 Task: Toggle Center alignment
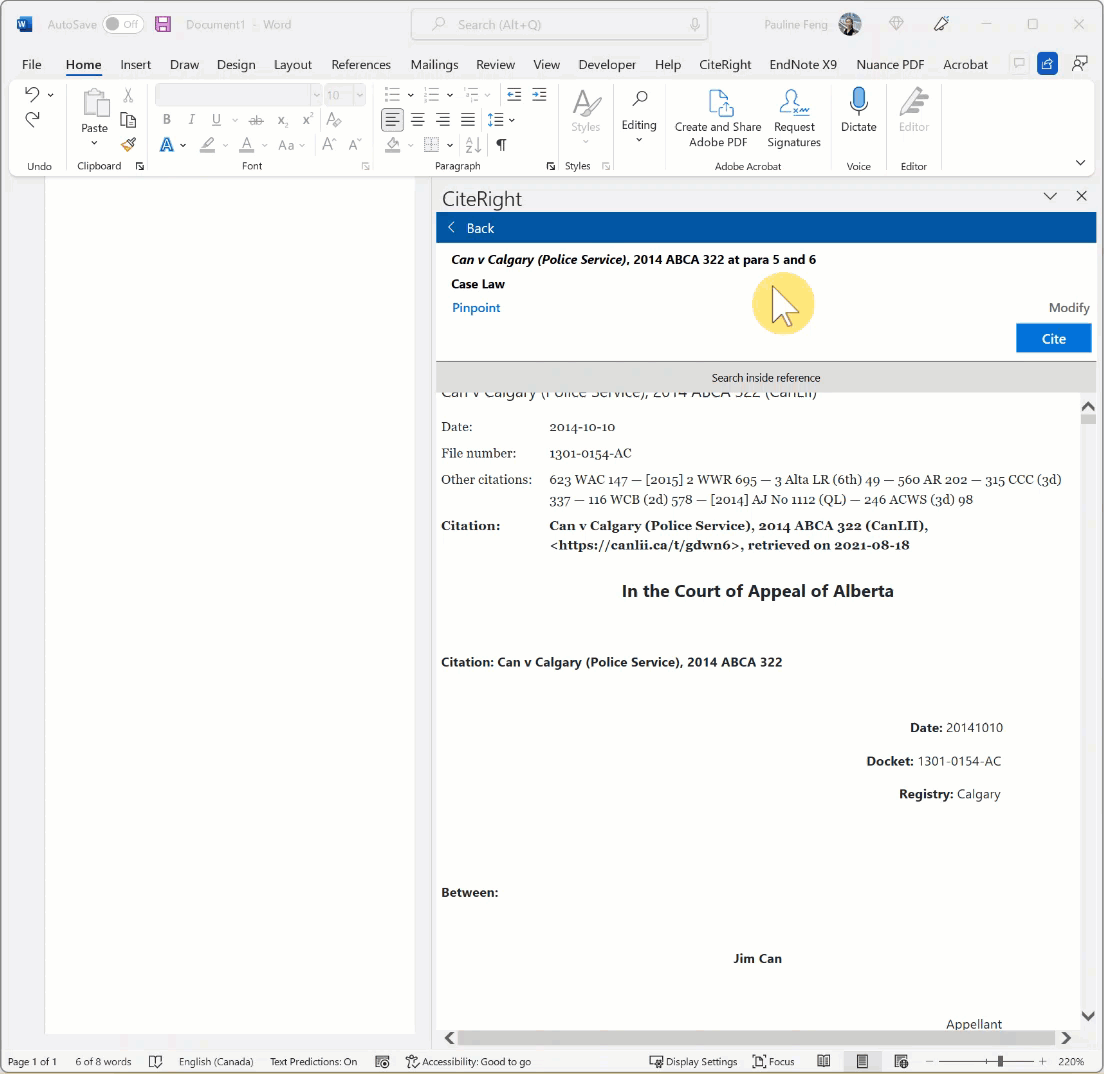(x=418, y=120)
